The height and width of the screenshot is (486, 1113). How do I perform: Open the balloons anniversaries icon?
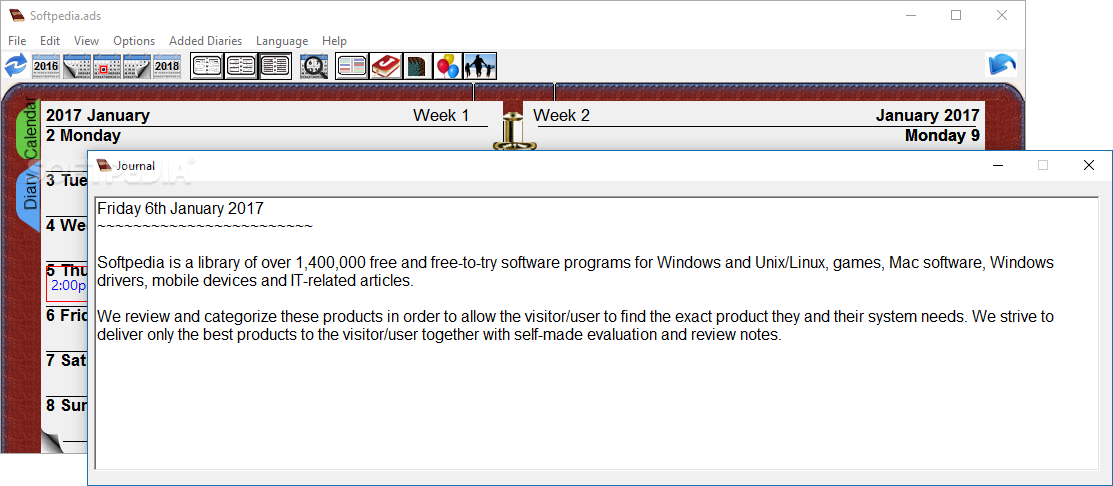coord(448,66)
